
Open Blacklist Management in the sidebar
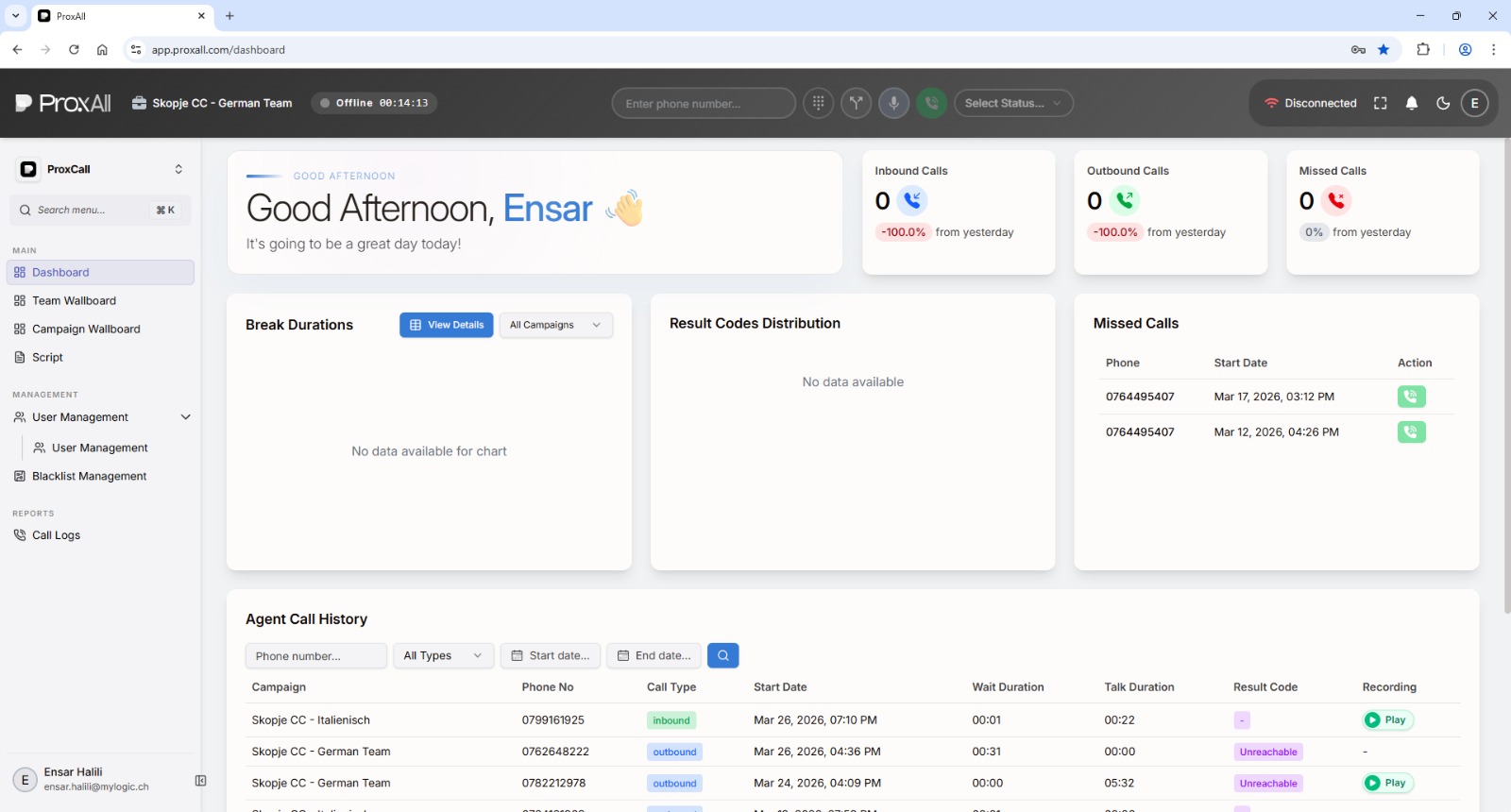[100, 476]
